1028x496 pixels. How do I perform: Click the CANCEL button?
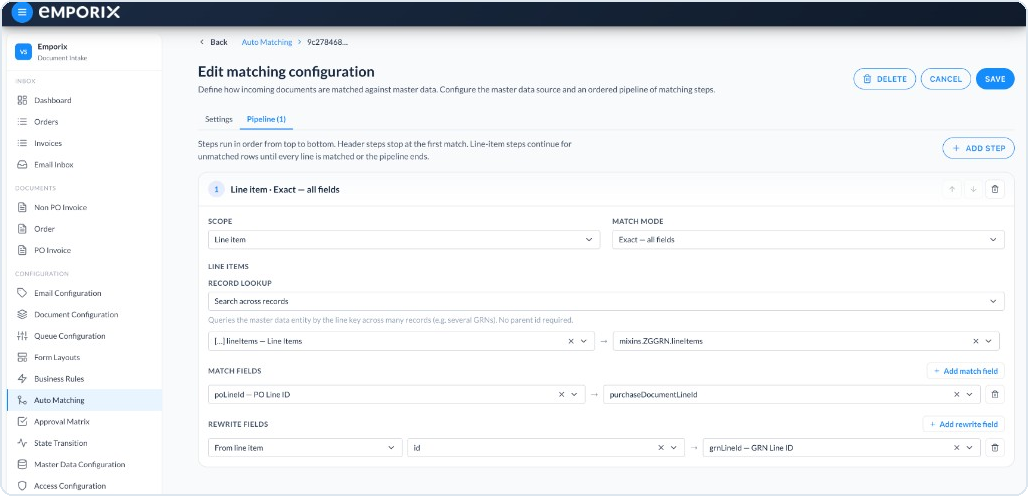(945, 79)
